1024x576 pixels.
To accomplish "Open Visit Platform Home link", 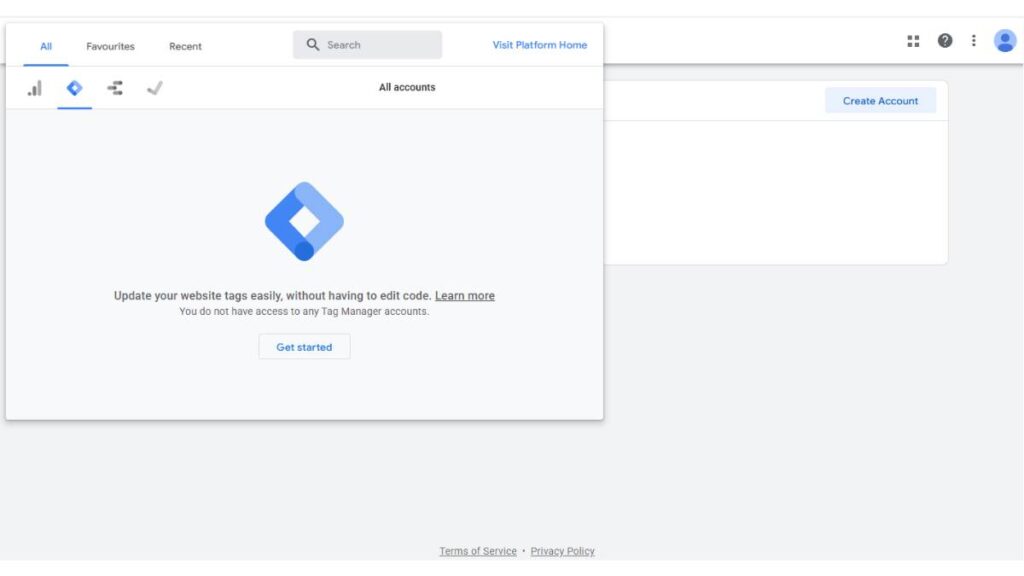I will pyautogui.click(x=539, y=45).
